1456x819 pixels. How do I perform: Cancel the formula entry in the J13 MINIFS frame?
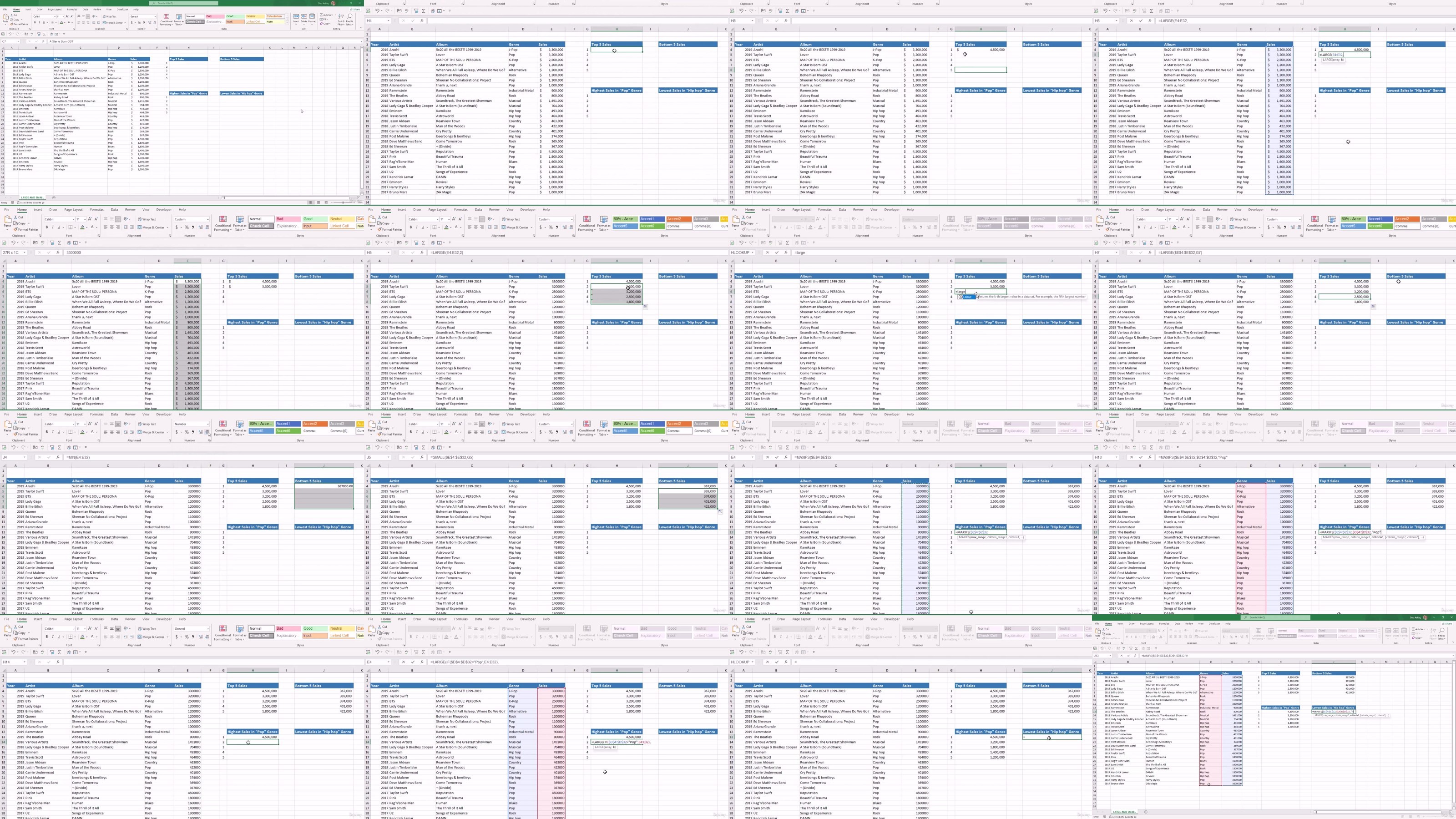[1122, 656]
